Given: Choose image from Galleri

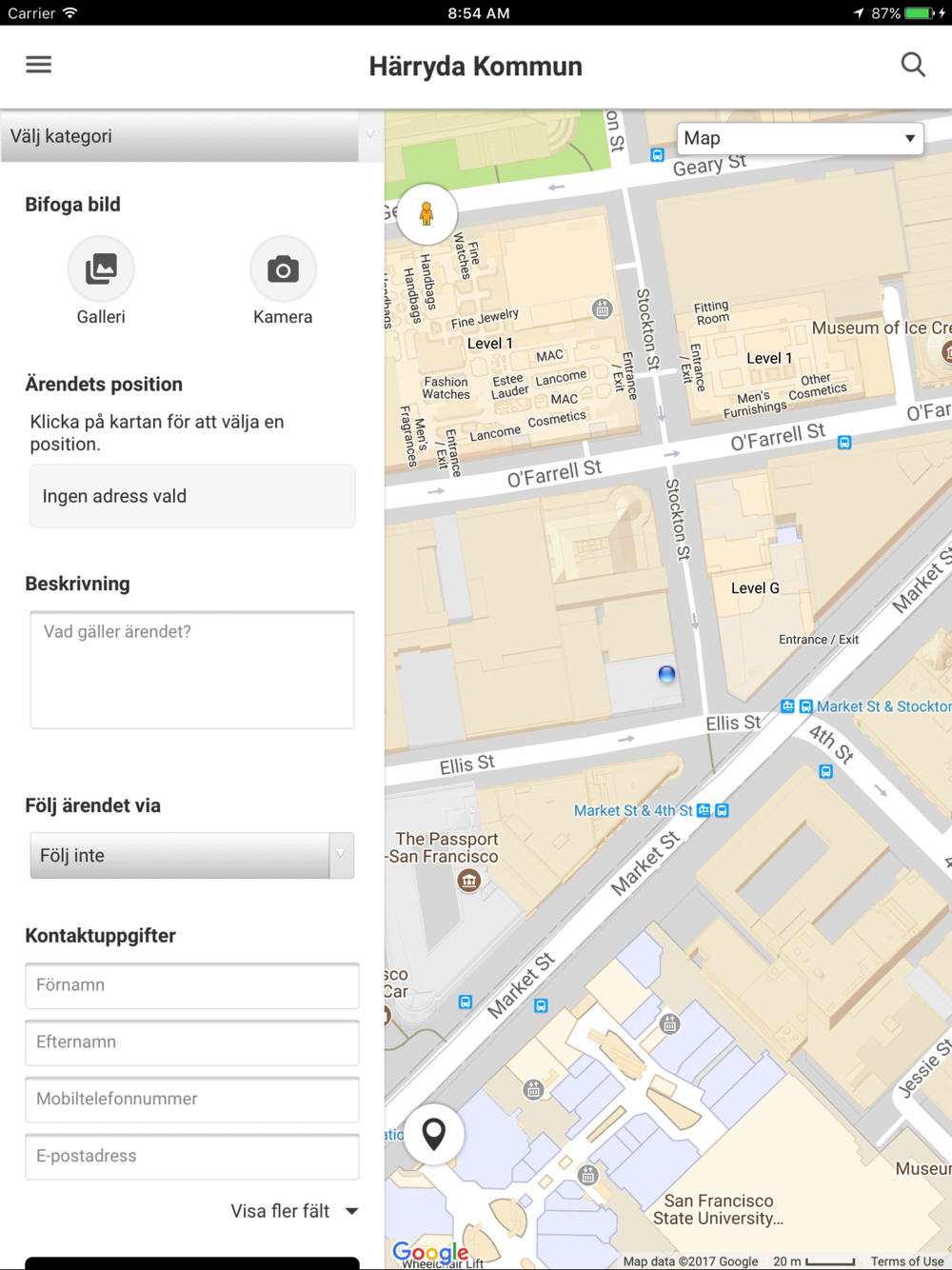Looking at the screenshot, I should coord(101,269).
